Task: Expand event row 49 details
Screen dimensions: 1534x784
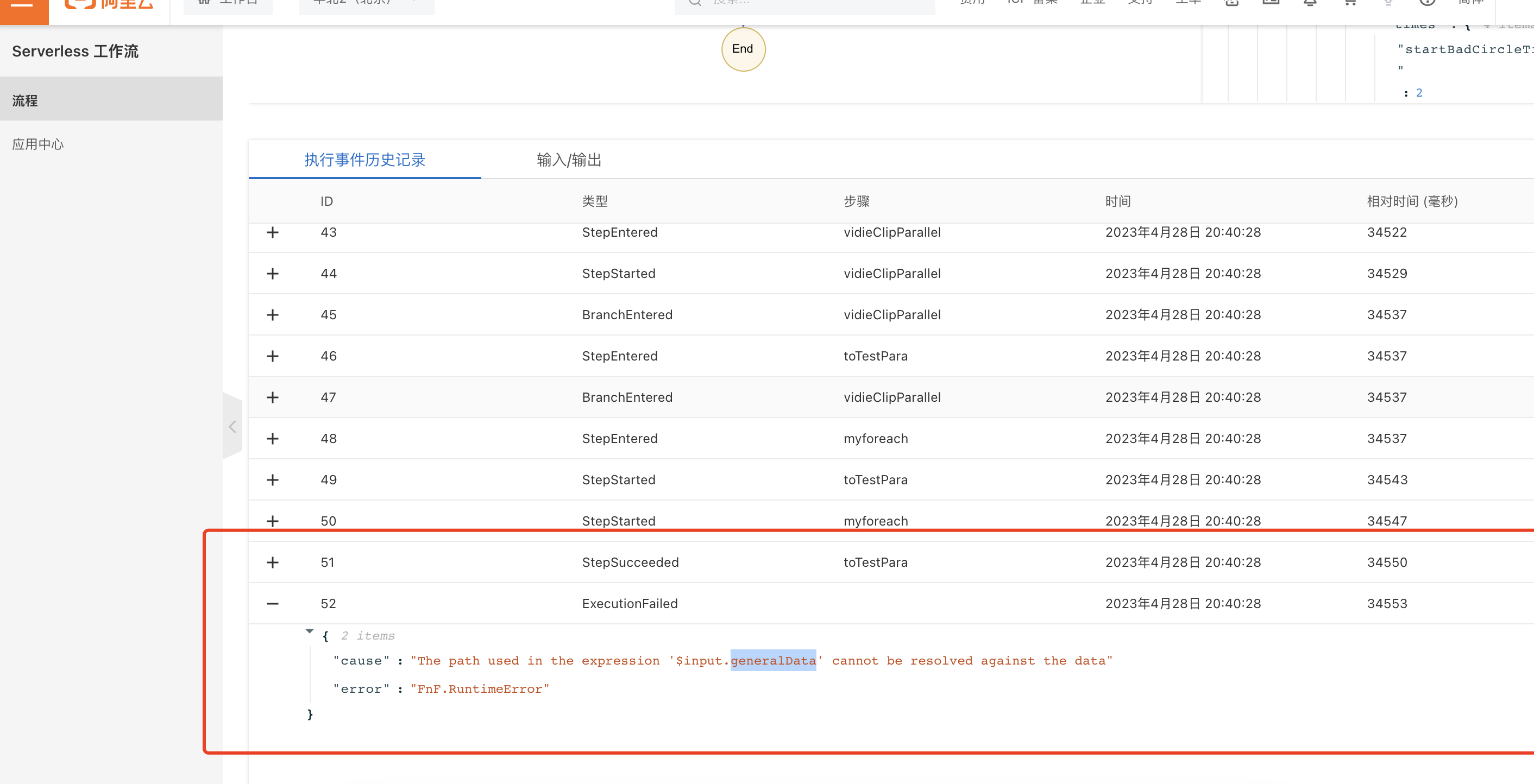Action: (273, 480)
